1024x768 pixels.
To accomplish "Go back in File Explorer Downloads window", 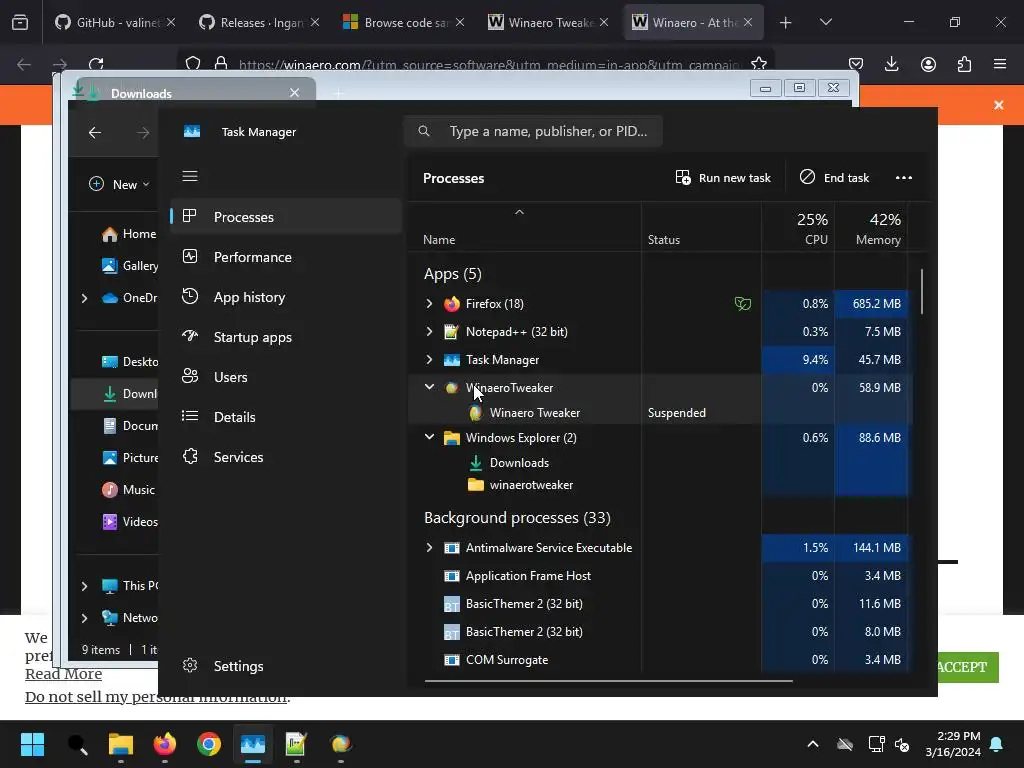I will pos(95,133).
